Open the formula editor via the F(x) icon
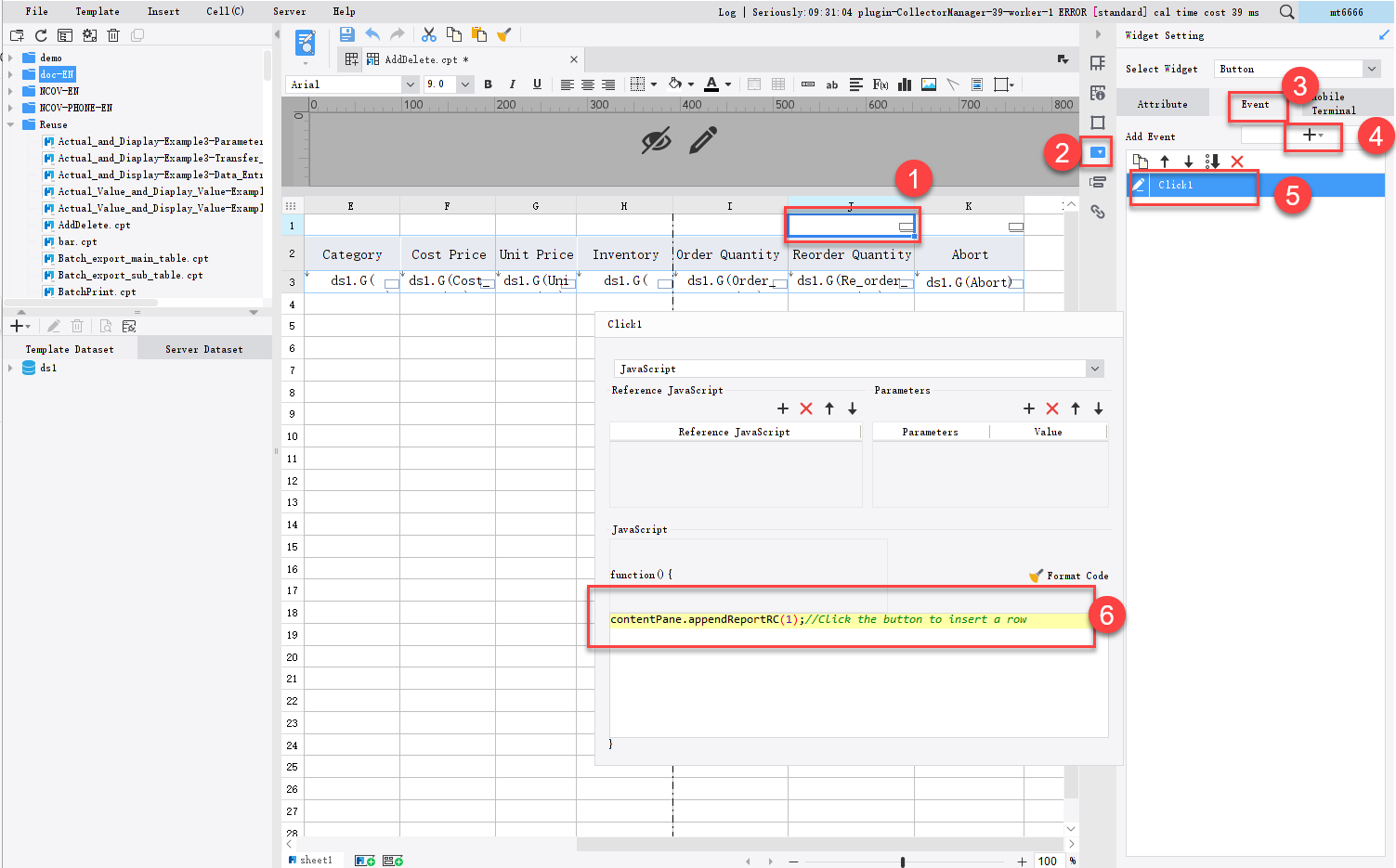This screenshot has height=868, width=1396. click(x=881, y=84)
